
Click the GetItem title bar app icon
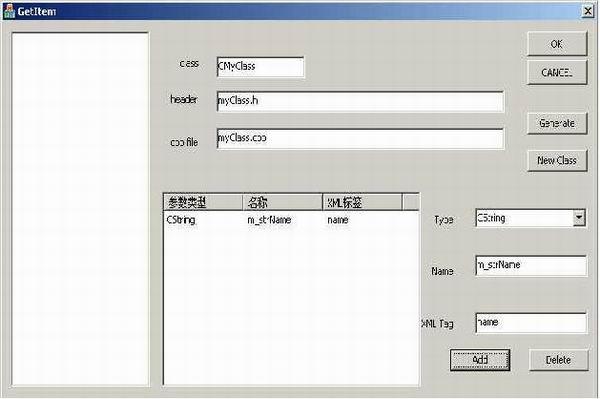pyautogui.click(x=8, y=11)
